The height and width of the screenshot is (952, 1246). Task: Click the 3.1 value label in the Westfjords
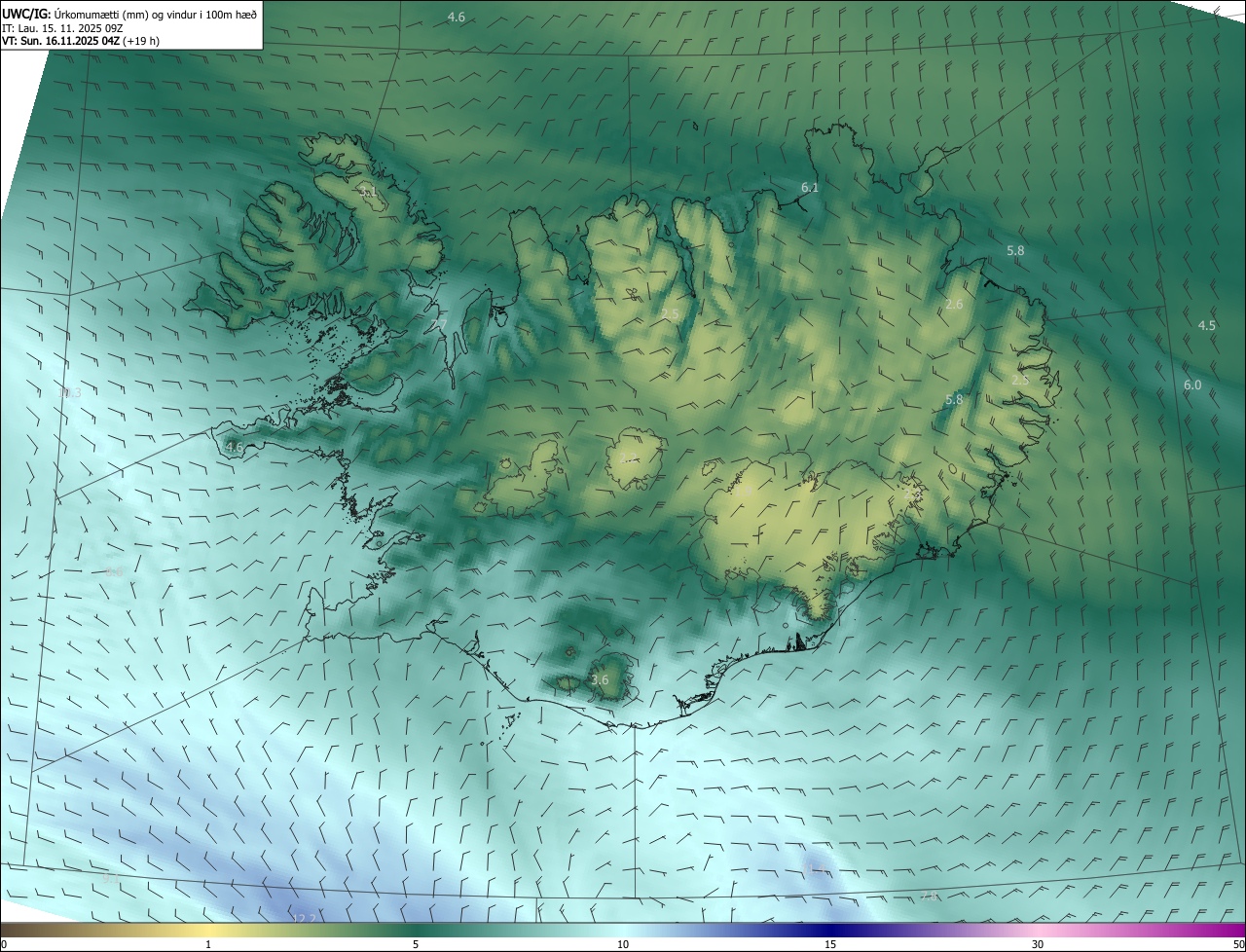[367, 192]
